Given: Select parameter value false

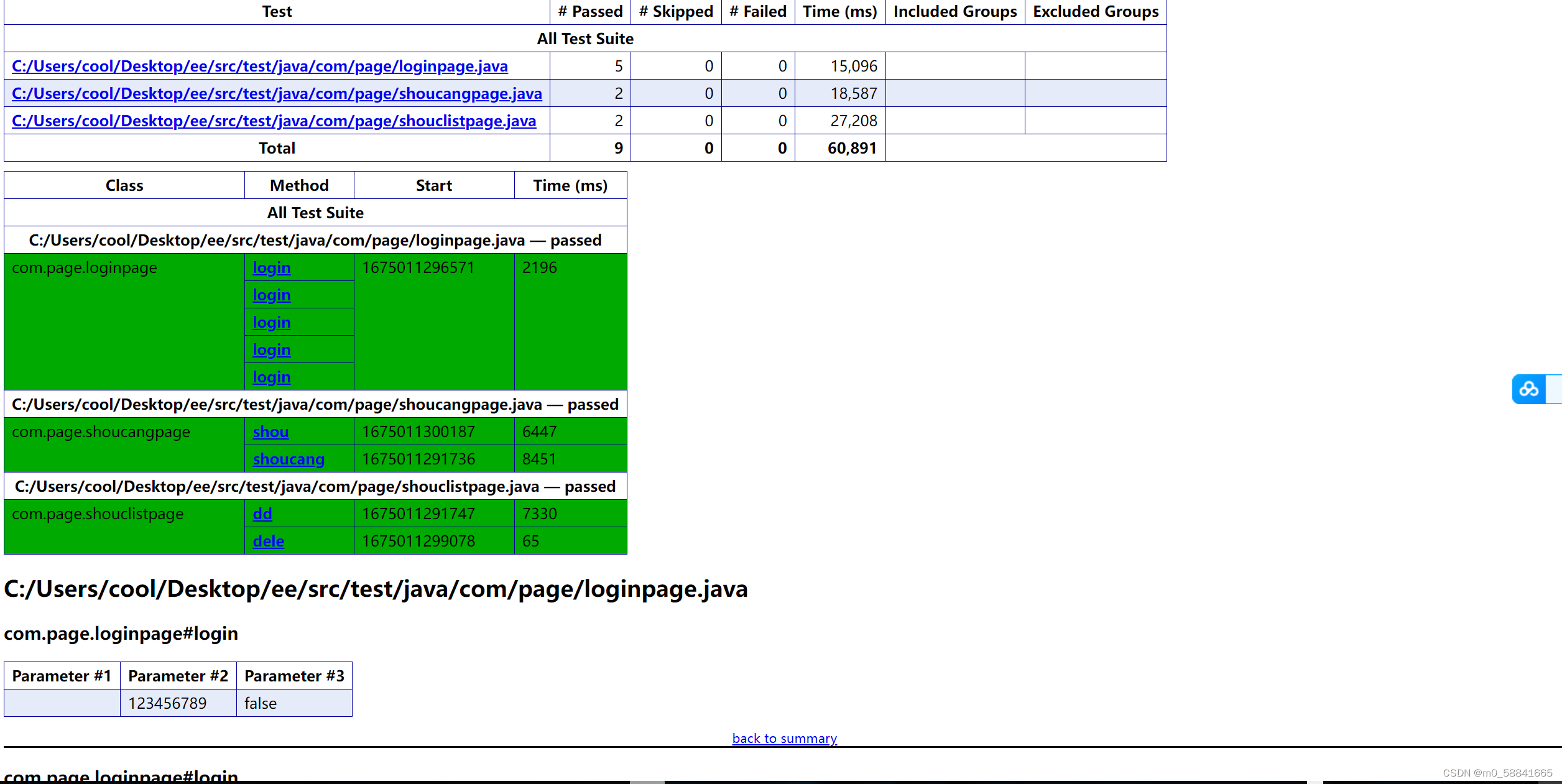Looking at the screenshot, I should point(261,703).
